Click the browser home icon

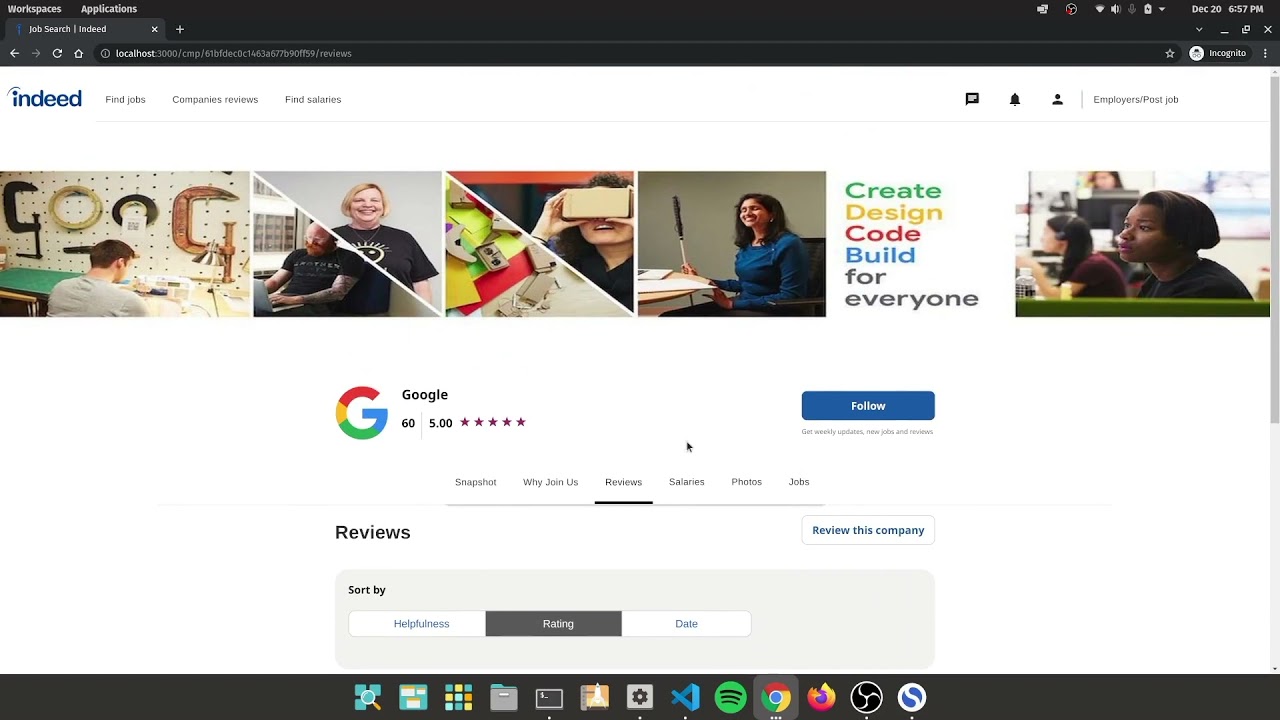[78, 53]
